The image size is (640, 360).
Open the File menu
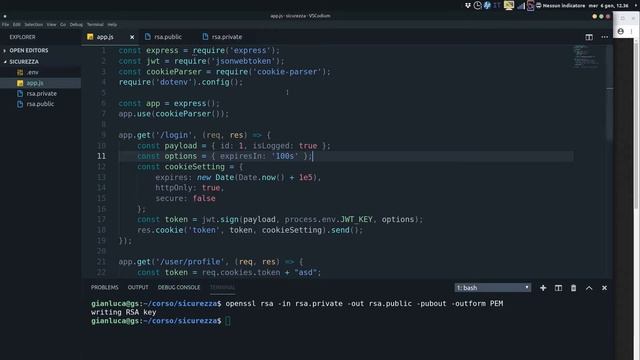click(6, 24)
